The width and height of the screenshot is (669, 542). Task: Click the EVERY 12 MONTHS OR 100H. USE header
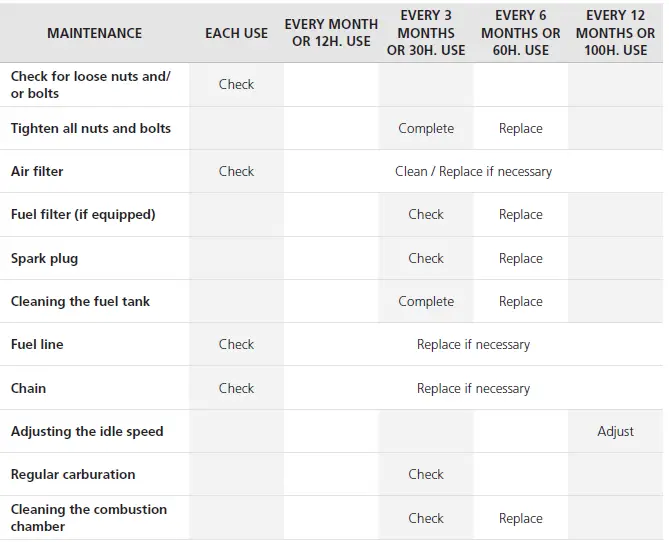(615, 33)
